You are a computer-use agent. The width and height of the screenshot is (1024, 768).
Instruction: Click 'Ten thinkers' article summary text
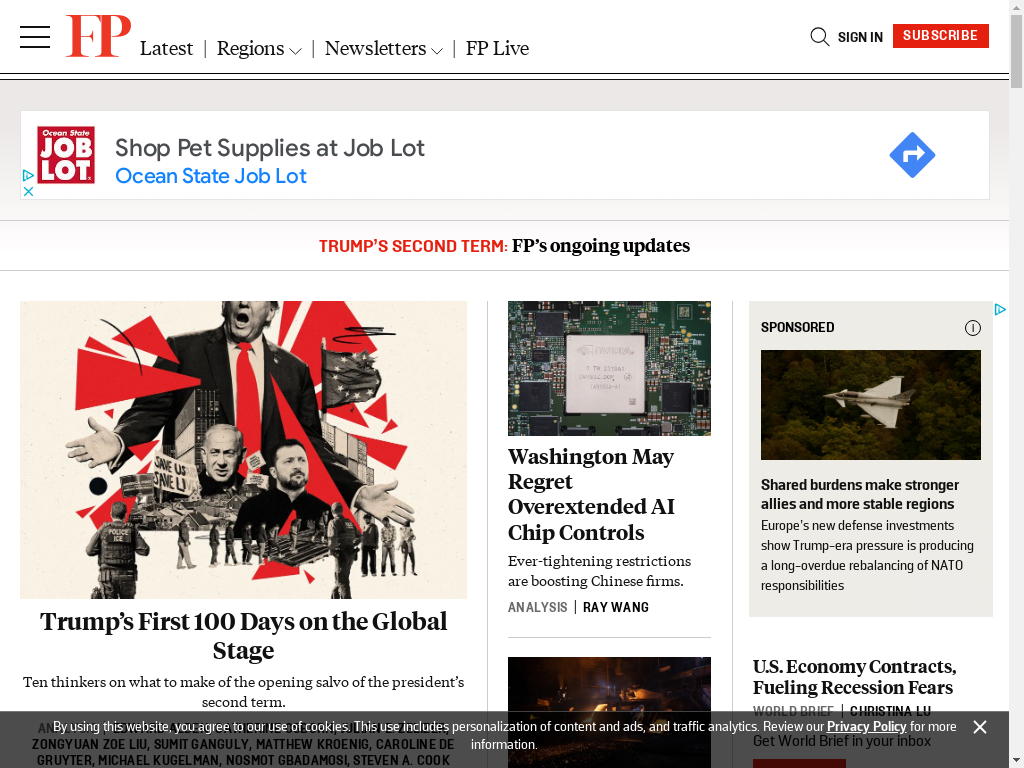243,692
